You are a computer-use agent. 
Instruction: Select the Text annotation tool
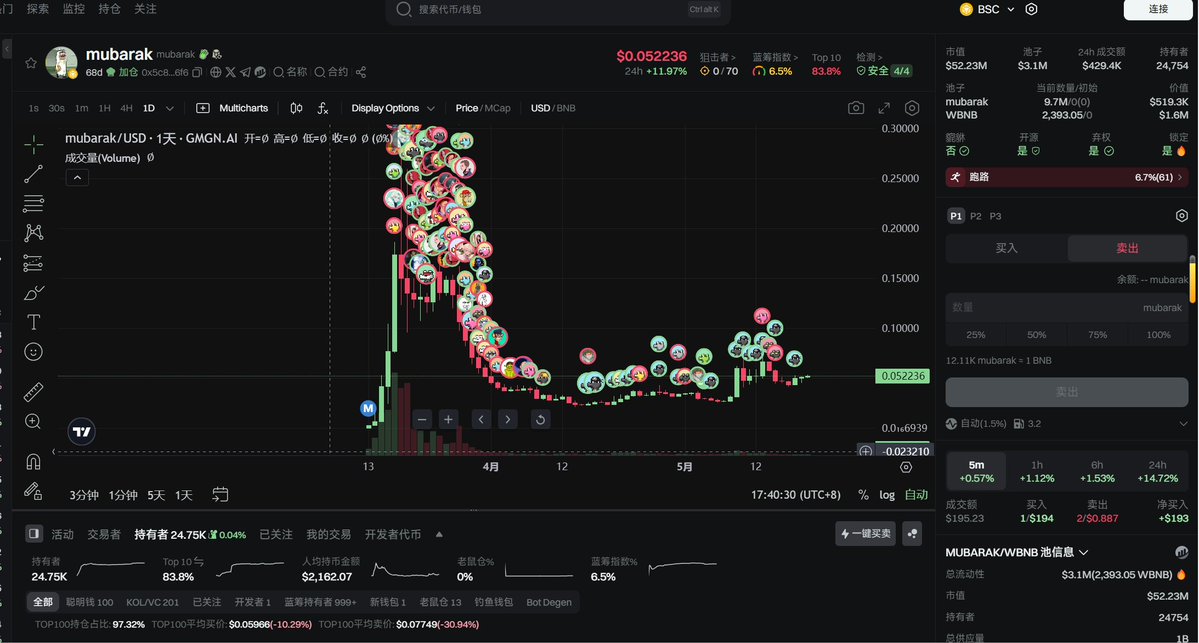33,322
